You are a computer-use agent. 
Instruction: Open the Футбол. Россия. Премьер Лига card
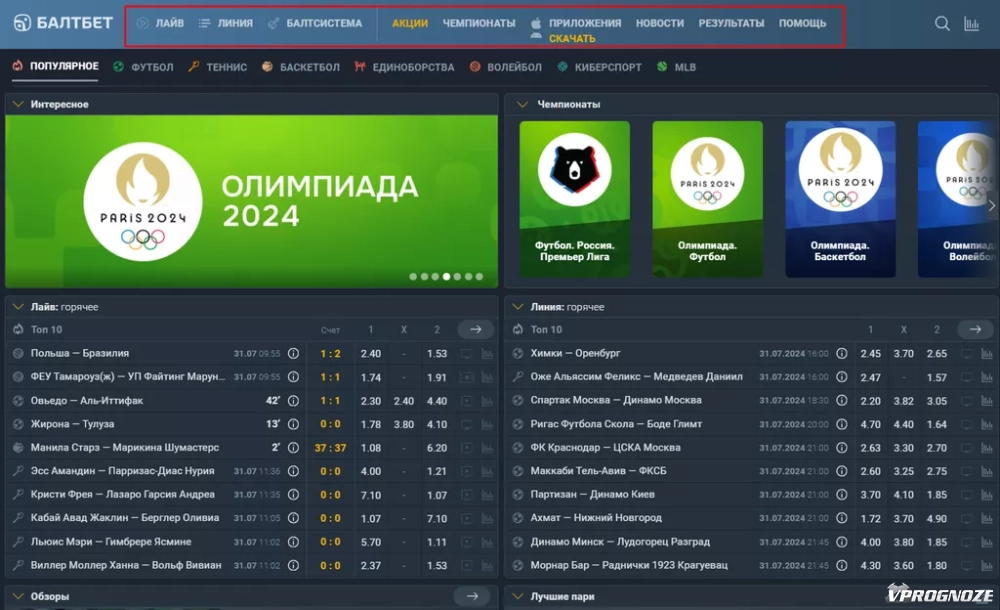[574, 199]
